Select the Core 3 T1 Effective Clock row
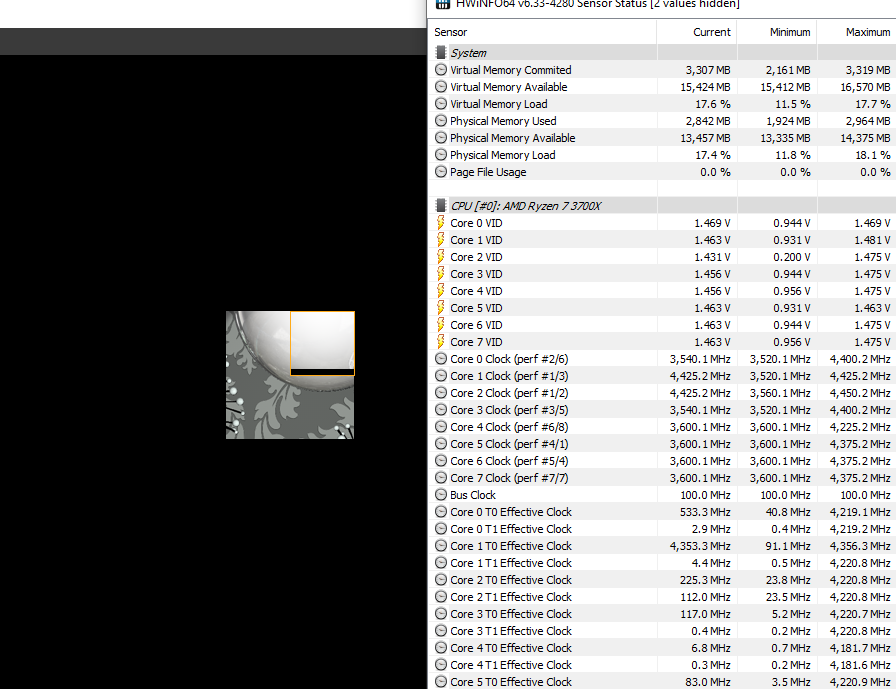The image size is (896, 689). click(x=661, y=631)
